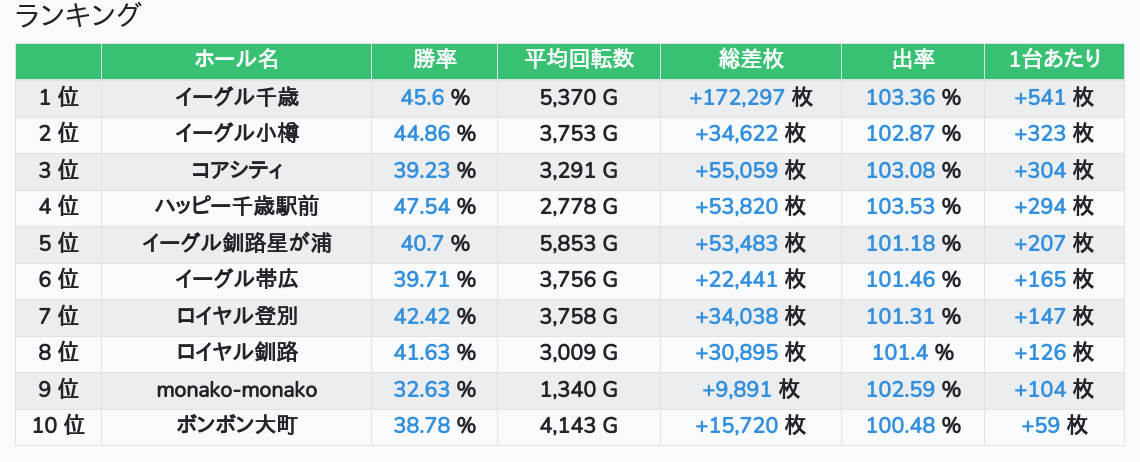Click the 出率 column header
This screenshot has height=462, width=1140.
coord(912,60)
